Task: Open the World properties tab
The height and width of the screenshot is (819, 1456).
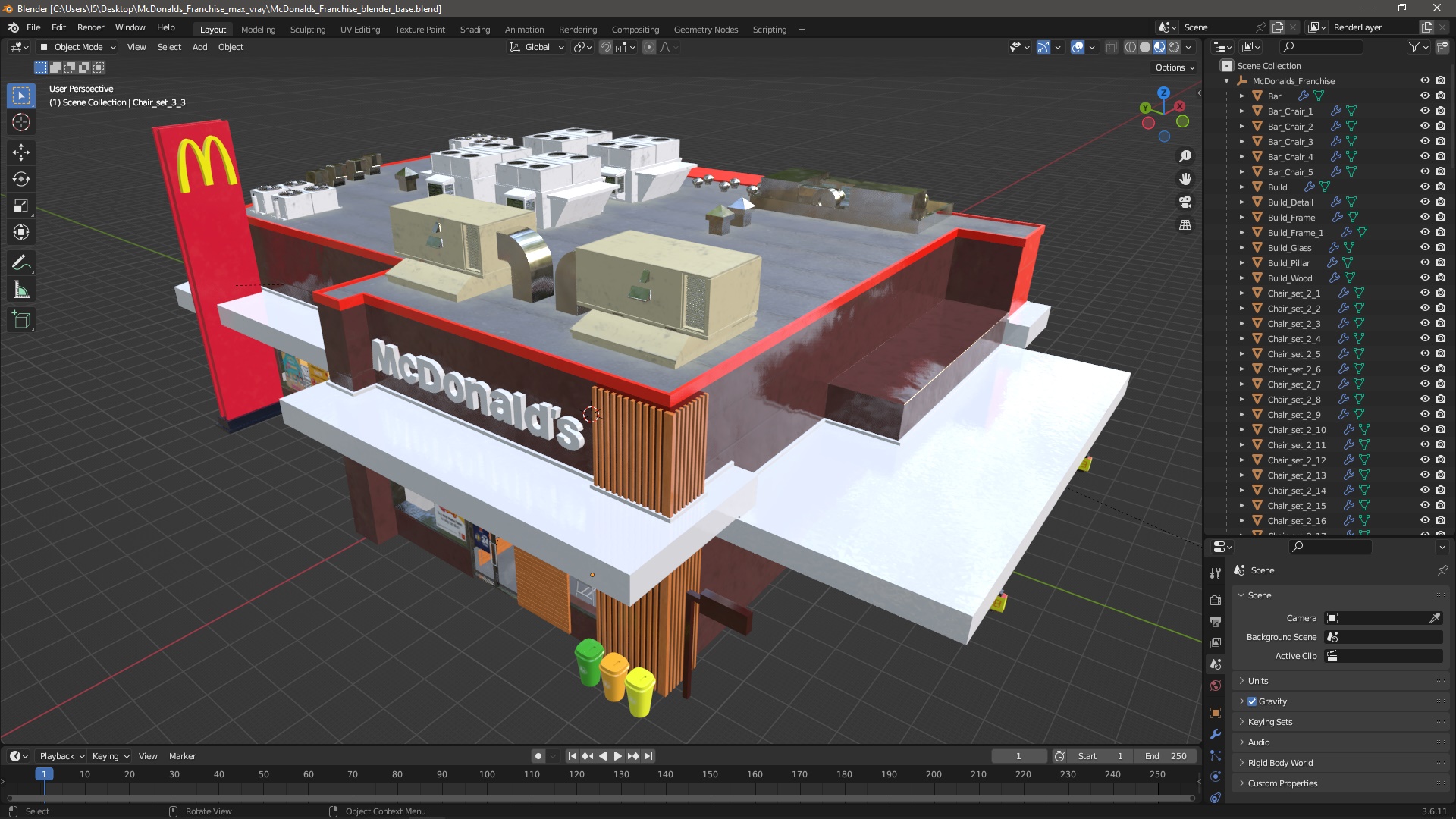Action: click(1216, 686)
